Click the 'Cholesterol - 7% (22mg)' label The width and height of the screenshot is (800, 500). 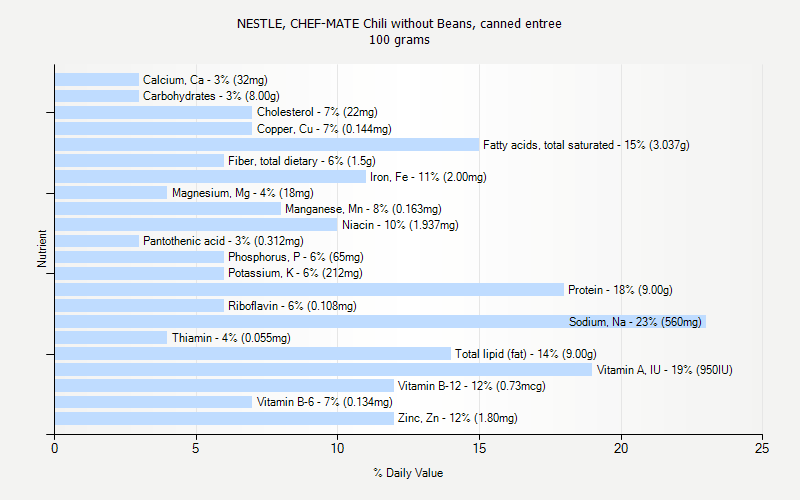317,112
